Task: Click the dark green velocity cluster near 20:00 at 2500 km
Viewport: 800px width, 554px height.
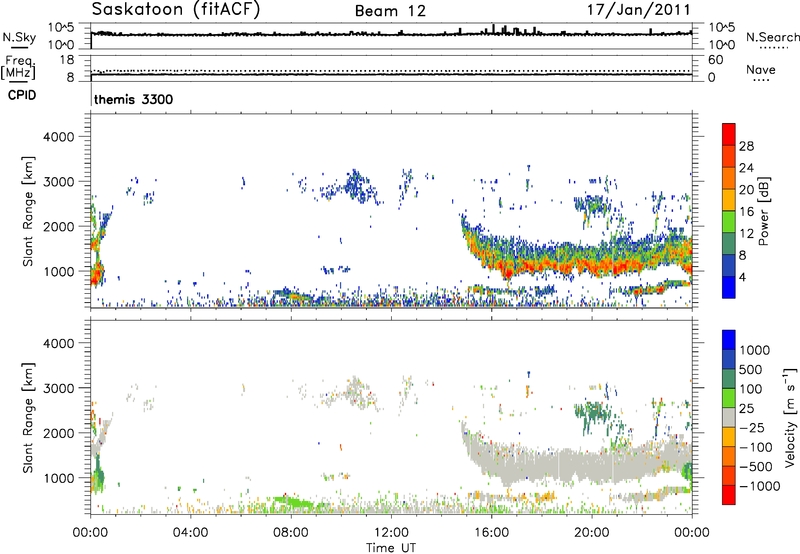Action: 593,412
